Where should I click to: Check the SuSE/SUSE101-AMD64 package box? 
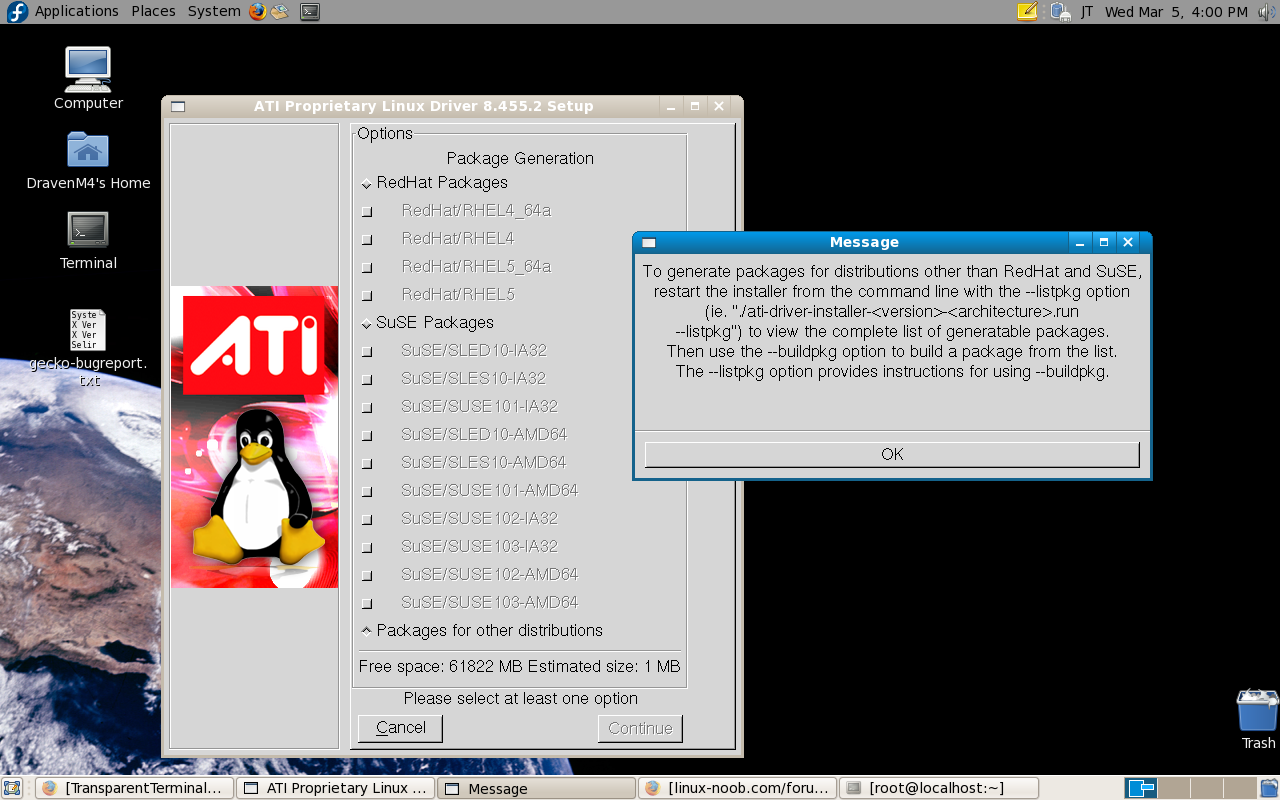click(x=367, y=491)
